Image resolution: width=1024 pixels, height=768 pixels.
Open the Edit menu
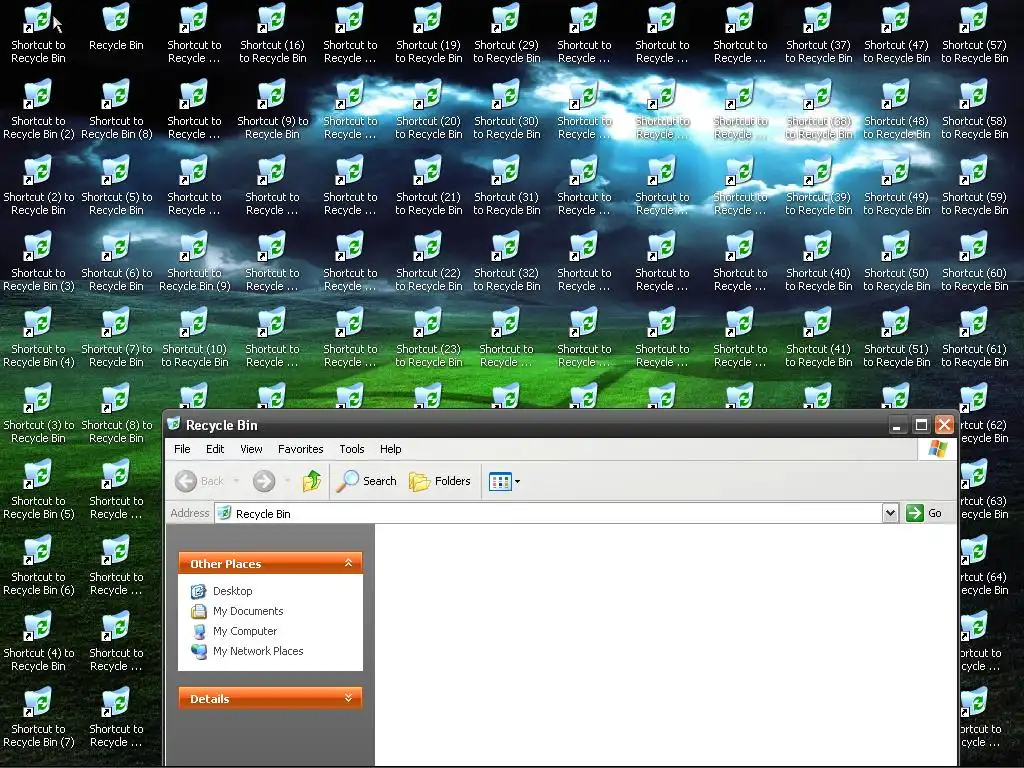point(215,449)
